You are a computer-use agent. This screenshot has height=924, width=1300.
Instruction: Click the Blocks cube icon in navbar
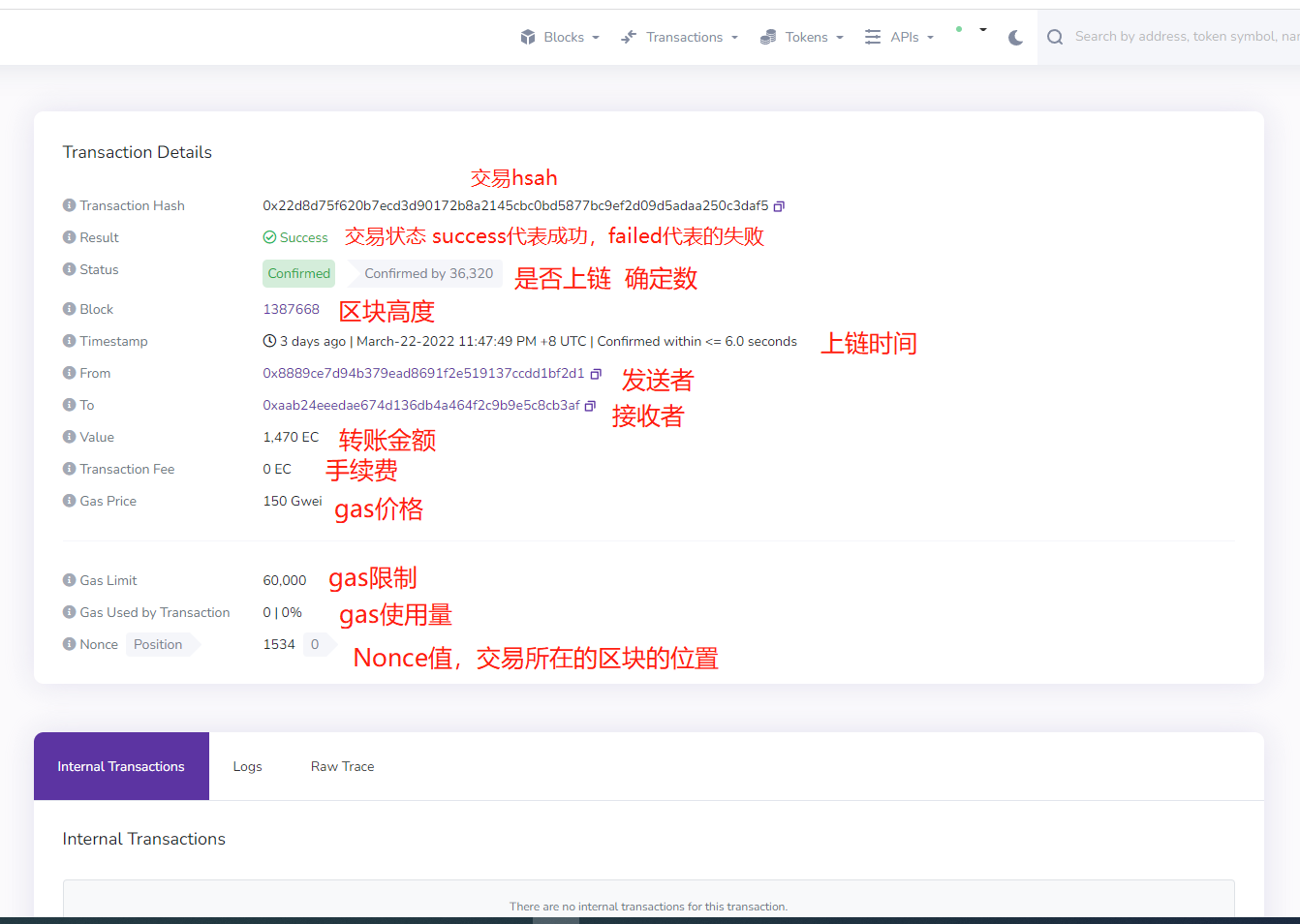[x=527, y=36]
